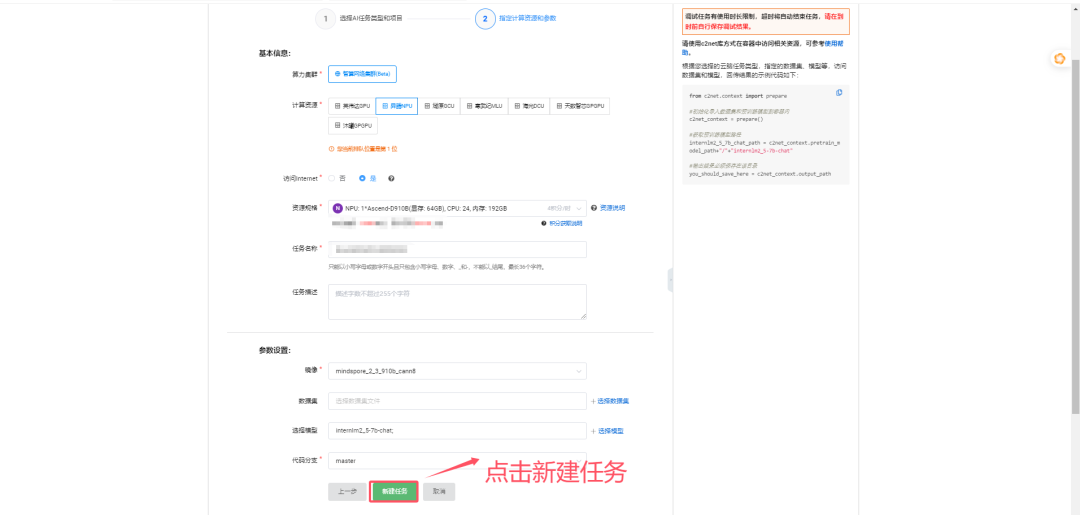The height and width of the screenshot is (515, 1080).
Task: Open the code branch dropdown showing master
Action: (457, 461)
